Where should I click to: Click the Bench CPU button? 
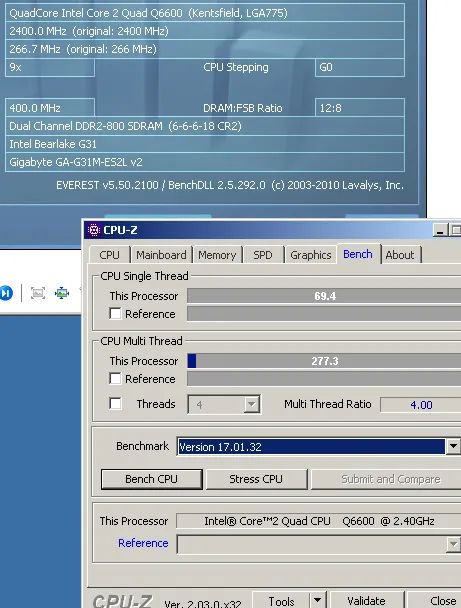(152, 479)
